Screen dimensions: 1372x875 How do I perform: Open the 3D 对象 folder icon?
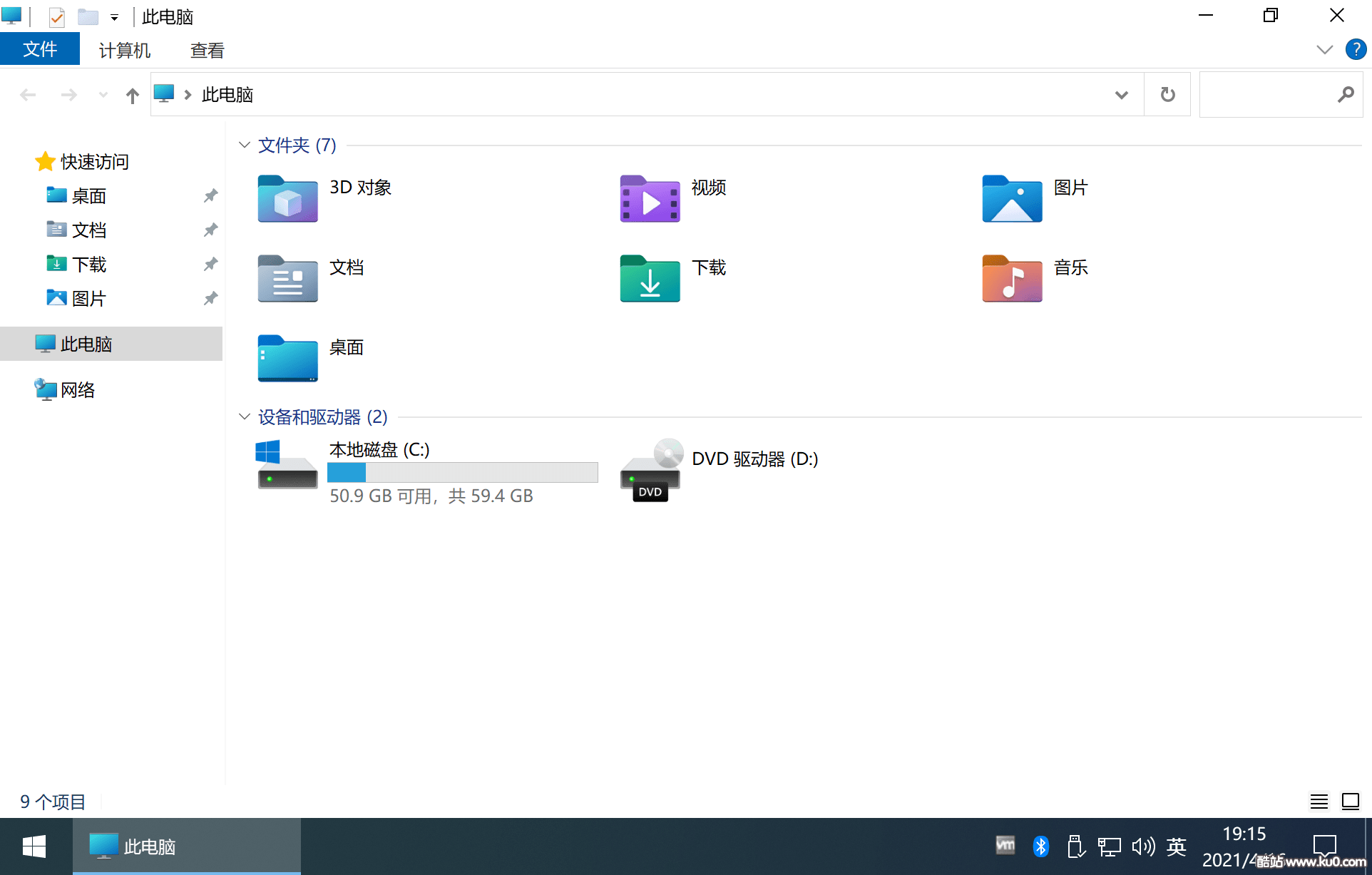pos(287,199)
